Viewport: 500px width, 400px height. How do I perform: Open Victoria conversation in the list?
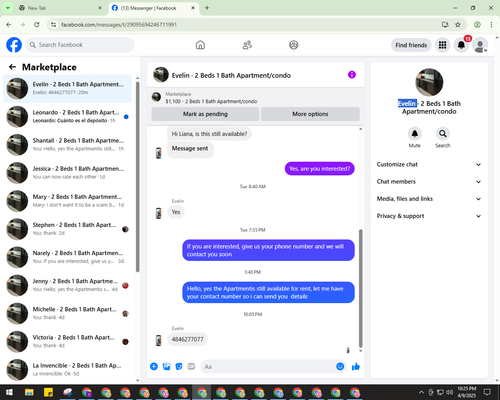(67, 341)
